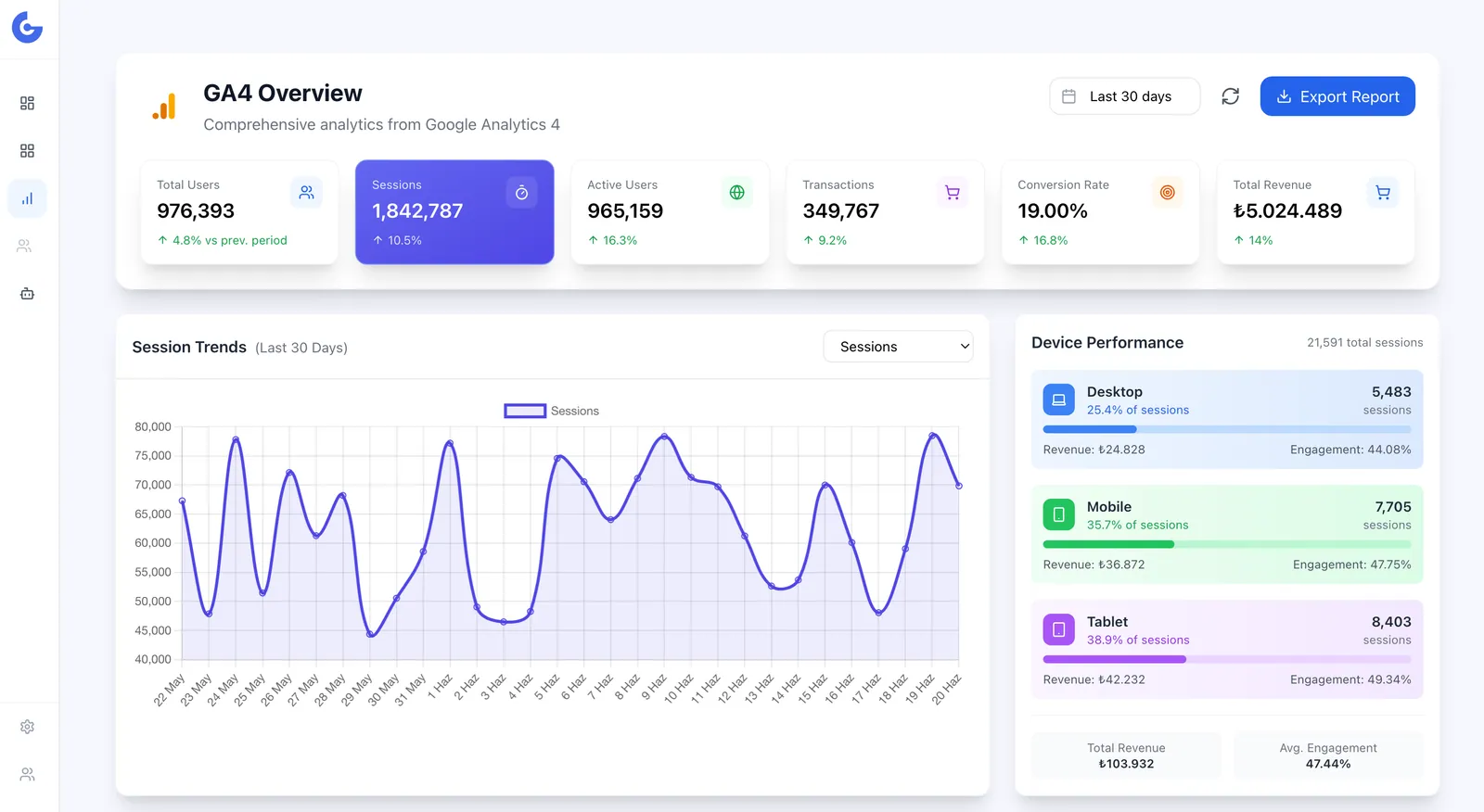Click "38.9% of sessions" under Tablet

coord(1138,640)
